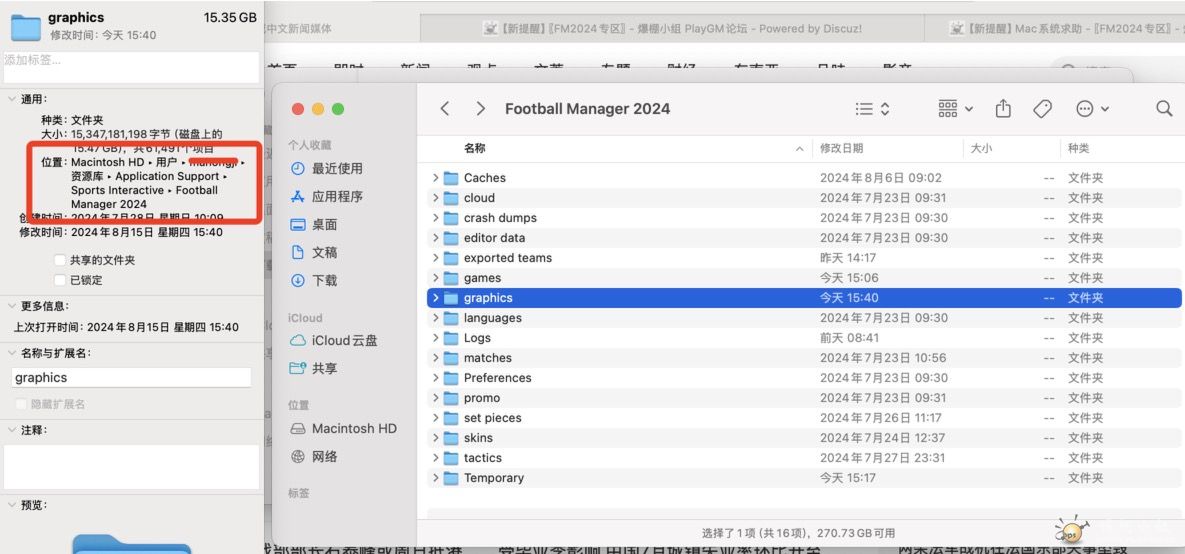
Task: Click the 注释 comments text area
Action: click(x=131, y=466)
